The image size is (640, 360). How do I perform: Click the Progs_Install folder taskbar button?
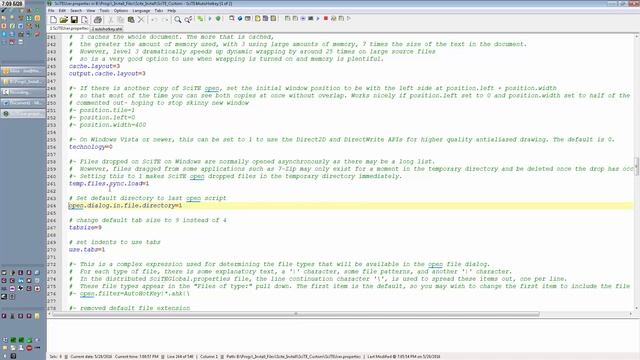(x=23, y=82)
